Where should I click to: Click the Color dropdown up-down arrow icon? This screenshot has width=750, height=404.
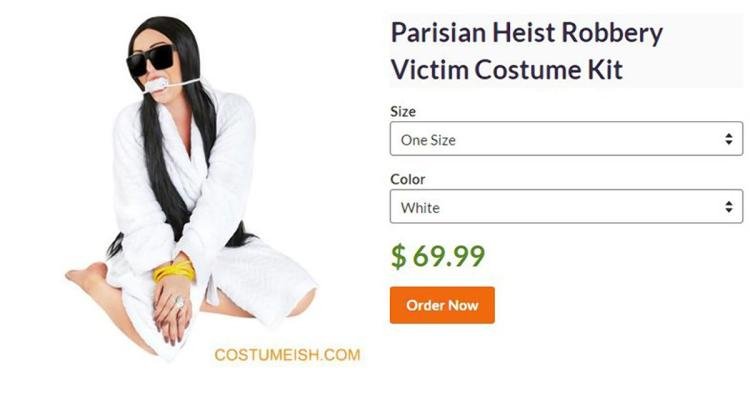(728, 207)
